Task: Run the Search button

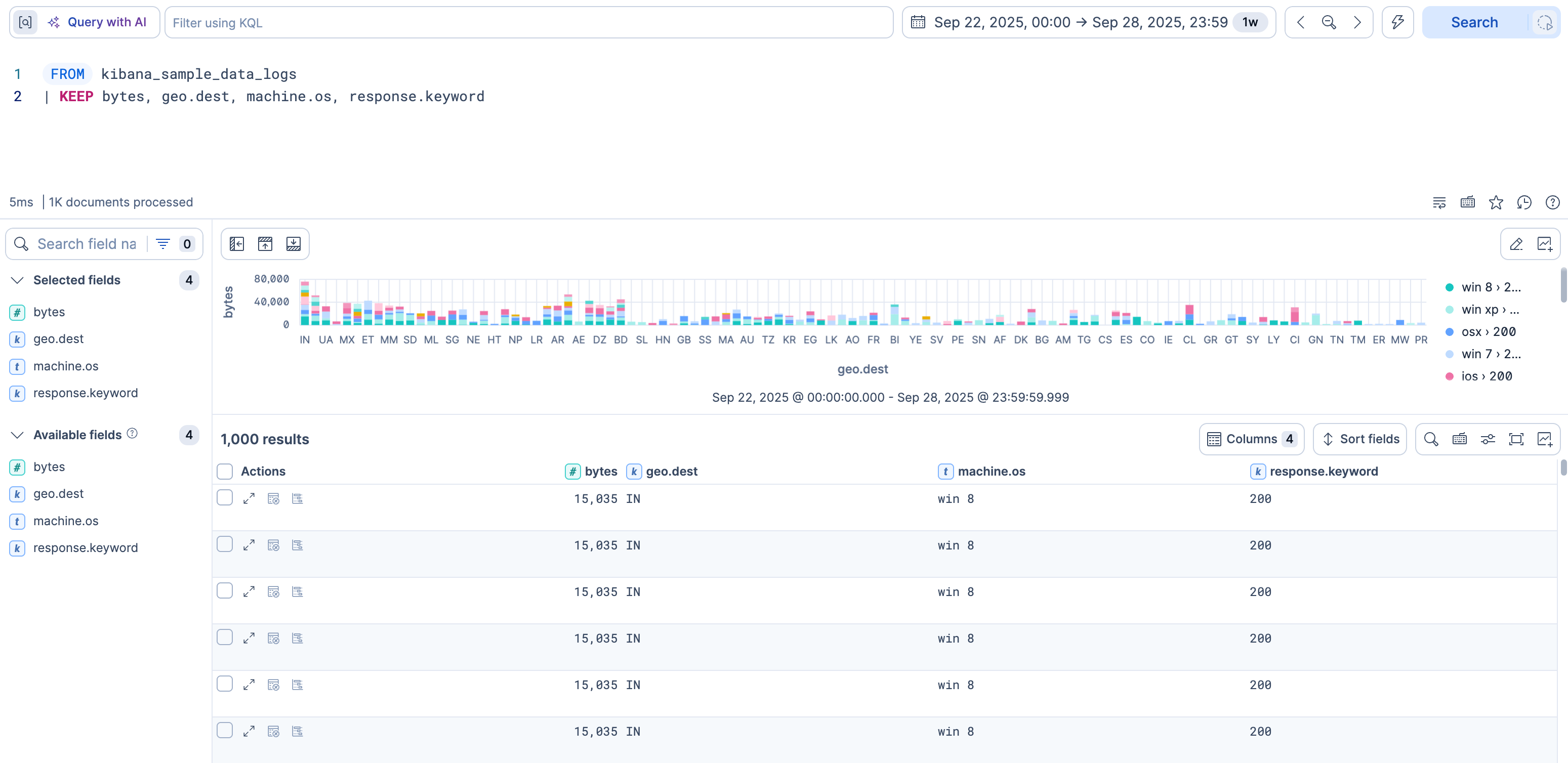Action: (x=1474, y=22)
